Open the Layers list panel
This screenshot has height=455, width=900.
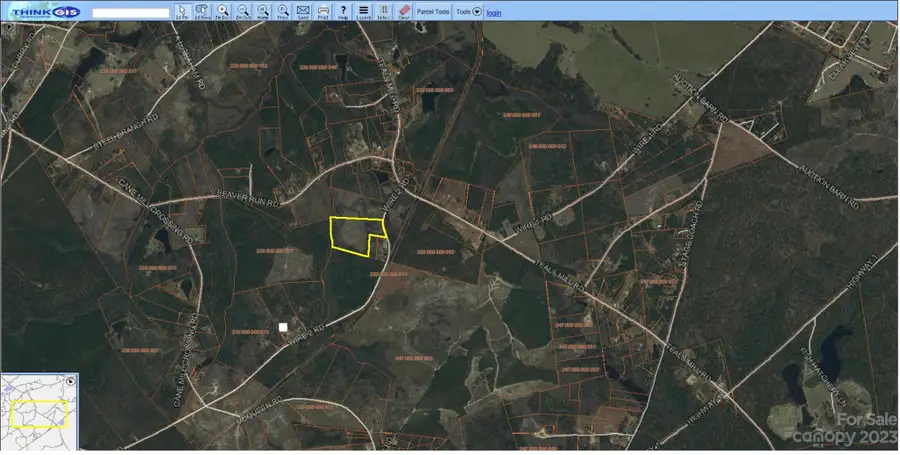363,11
